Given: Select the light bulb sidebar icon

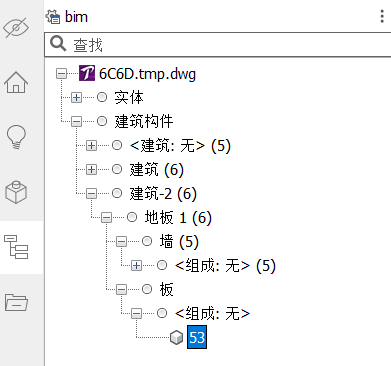Looking at the screenshot, I should [x=16, y=137].
